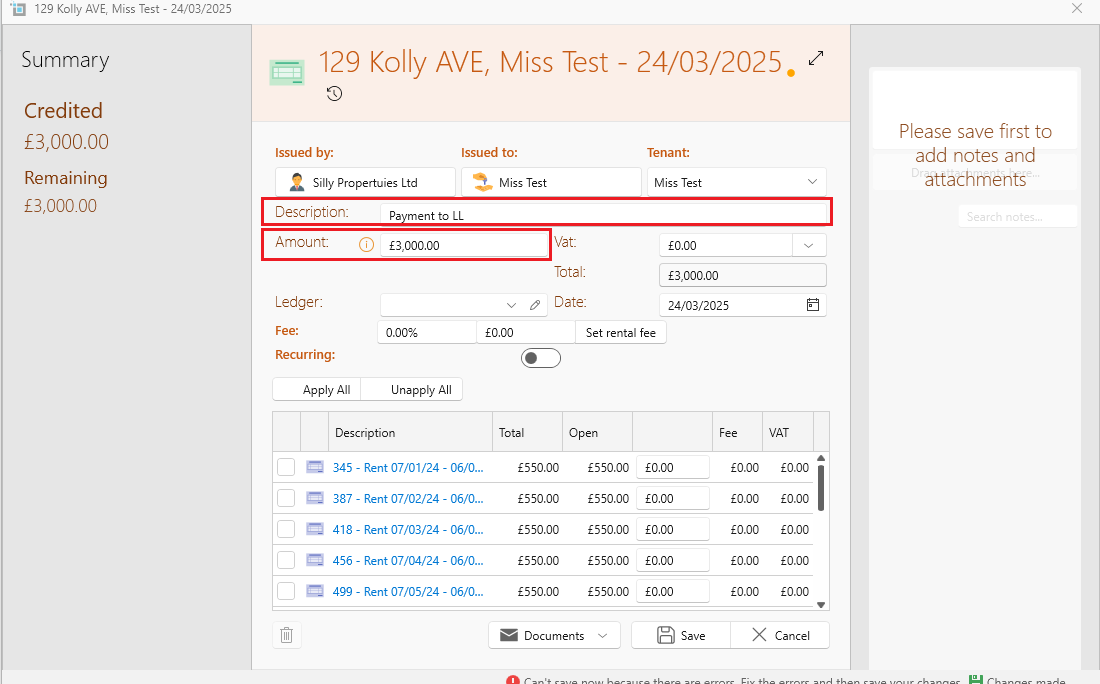
Task: Click the Description column header
Action: [410, 432]
